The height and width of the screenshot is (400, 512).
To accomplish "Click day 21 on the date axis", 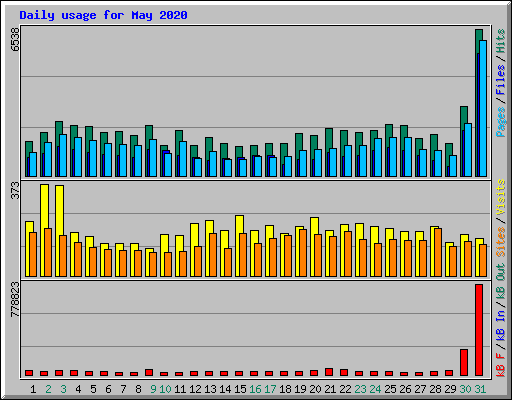I will pos(330,389).
